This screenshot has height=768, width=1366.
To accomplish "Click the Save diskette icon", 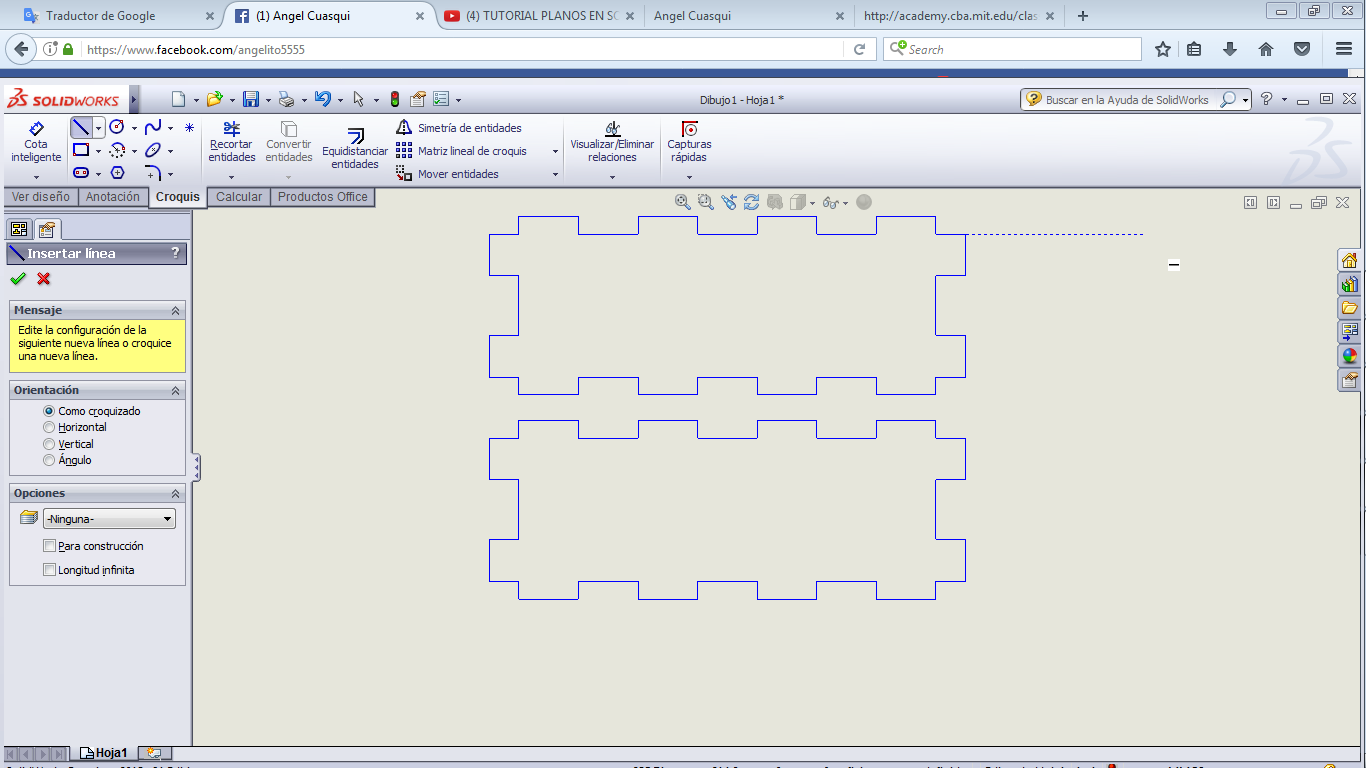I will coord(251,99).
